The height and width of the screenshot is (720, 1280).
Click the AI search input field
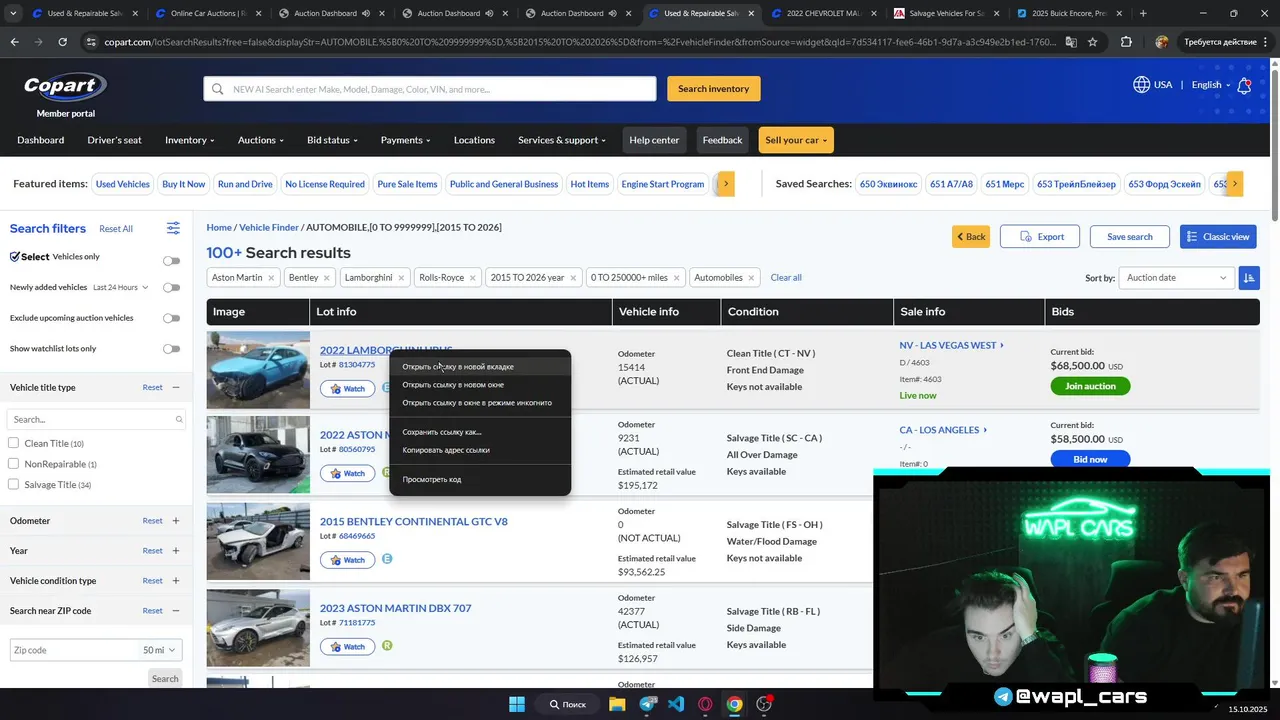pyautogui.click(x=430, y=89)
